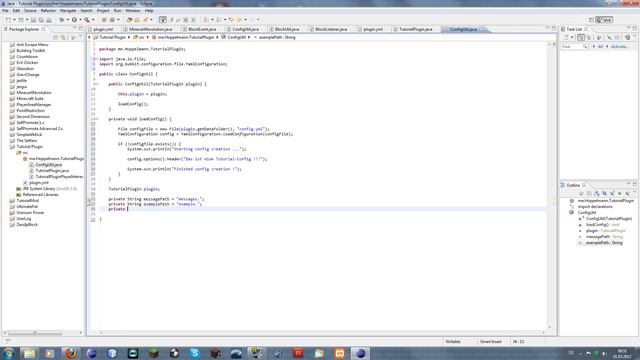Click me.Hoppelmann.TutorialPlugin in editor breadcrumb
The image size is (640, 360).
pyautogui.click(x=186, y=37)
